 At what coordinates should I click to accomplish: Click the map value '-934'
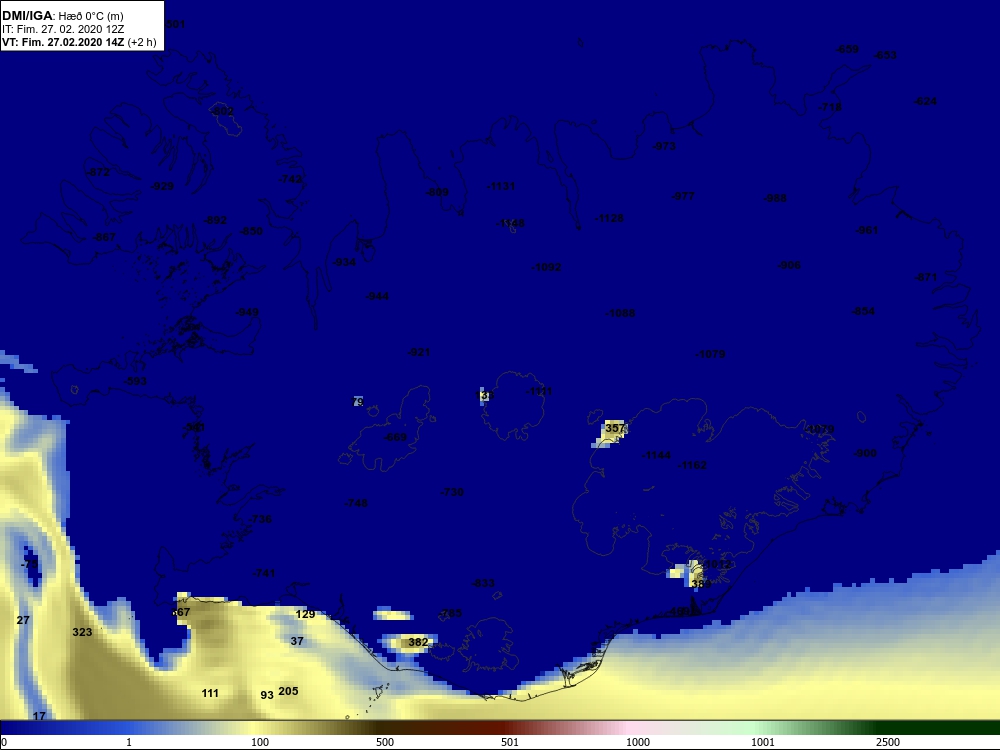point(344,262)
